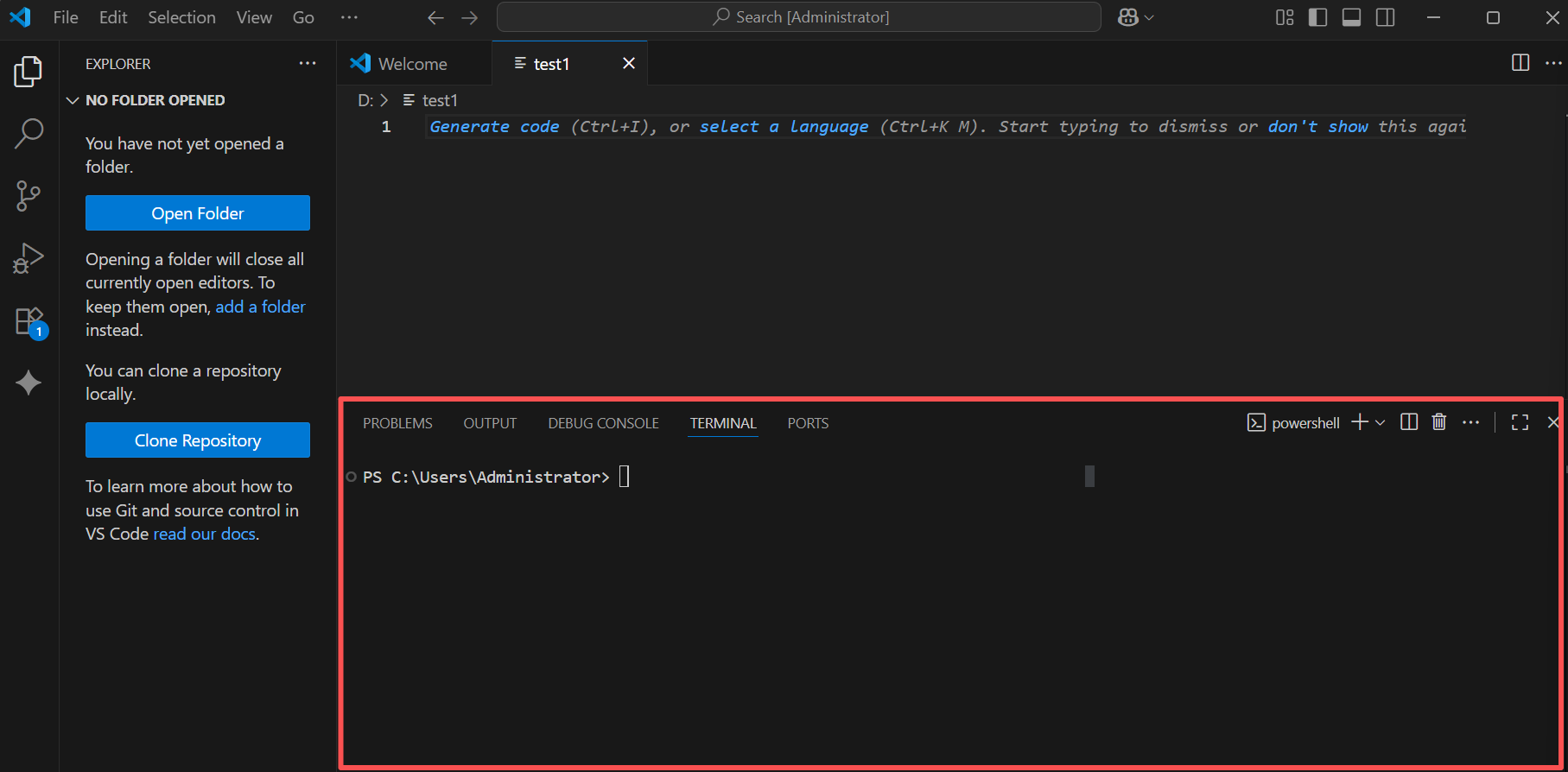This screenshot has width=1568, height=772.
Task: Click the sparkle icon in activity bar
Action: (x=29, y=383)
